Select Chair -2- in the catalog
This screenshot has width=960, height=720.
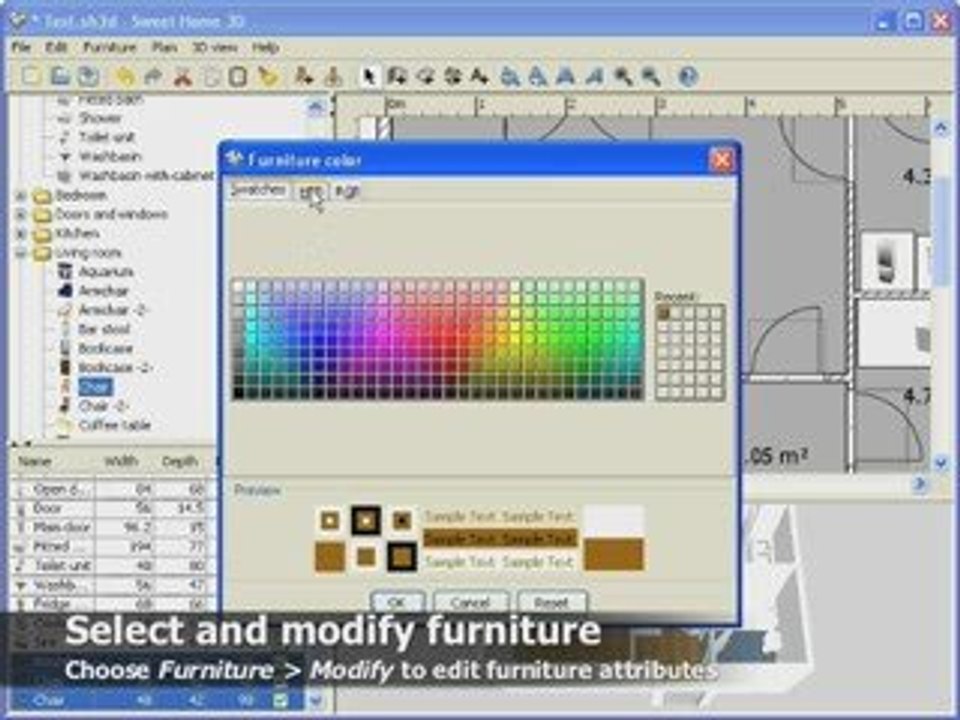coord(103,406)
